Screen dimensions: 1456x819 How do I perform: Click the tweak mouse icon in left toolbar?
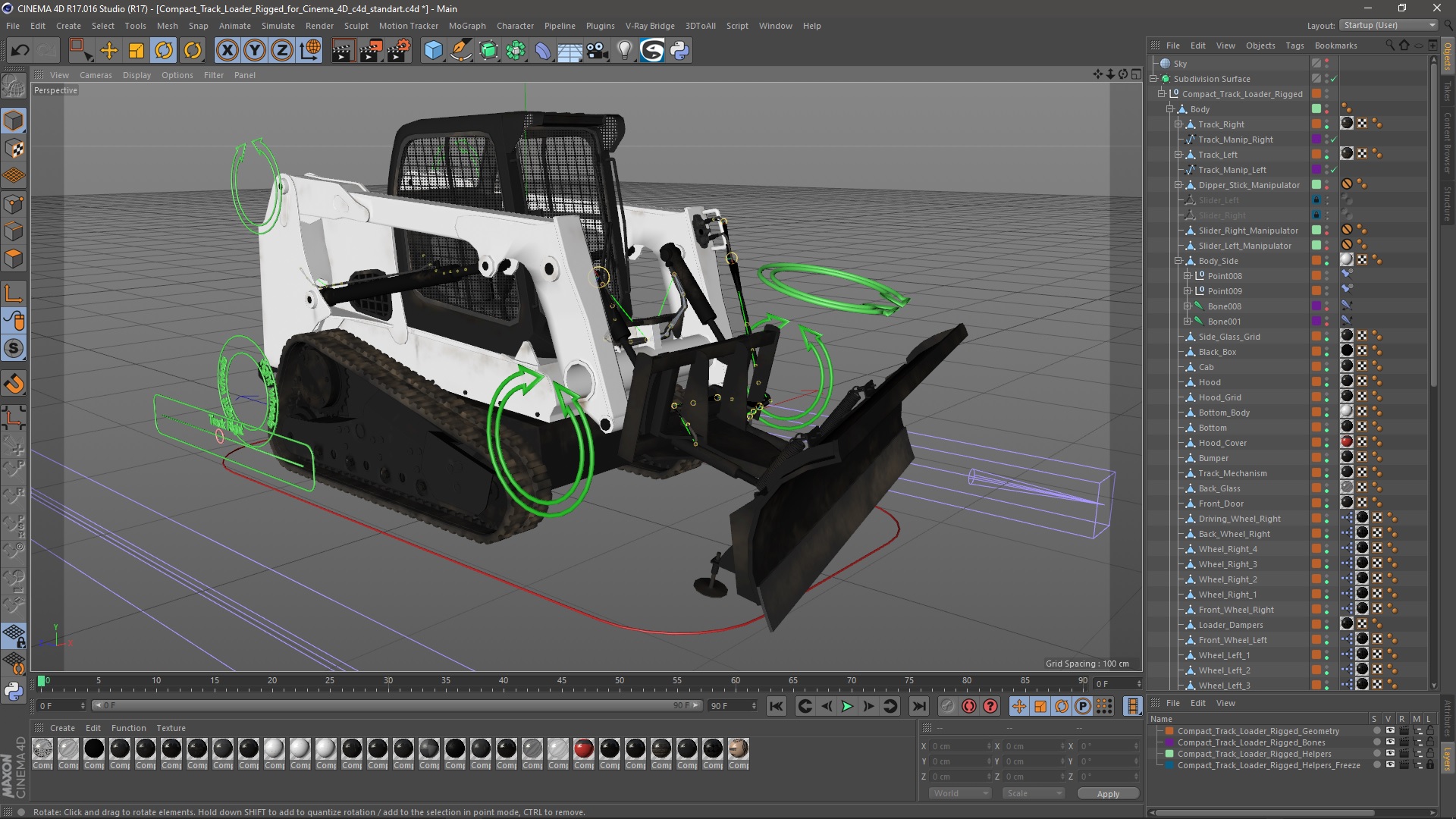[x=14, y=321]
